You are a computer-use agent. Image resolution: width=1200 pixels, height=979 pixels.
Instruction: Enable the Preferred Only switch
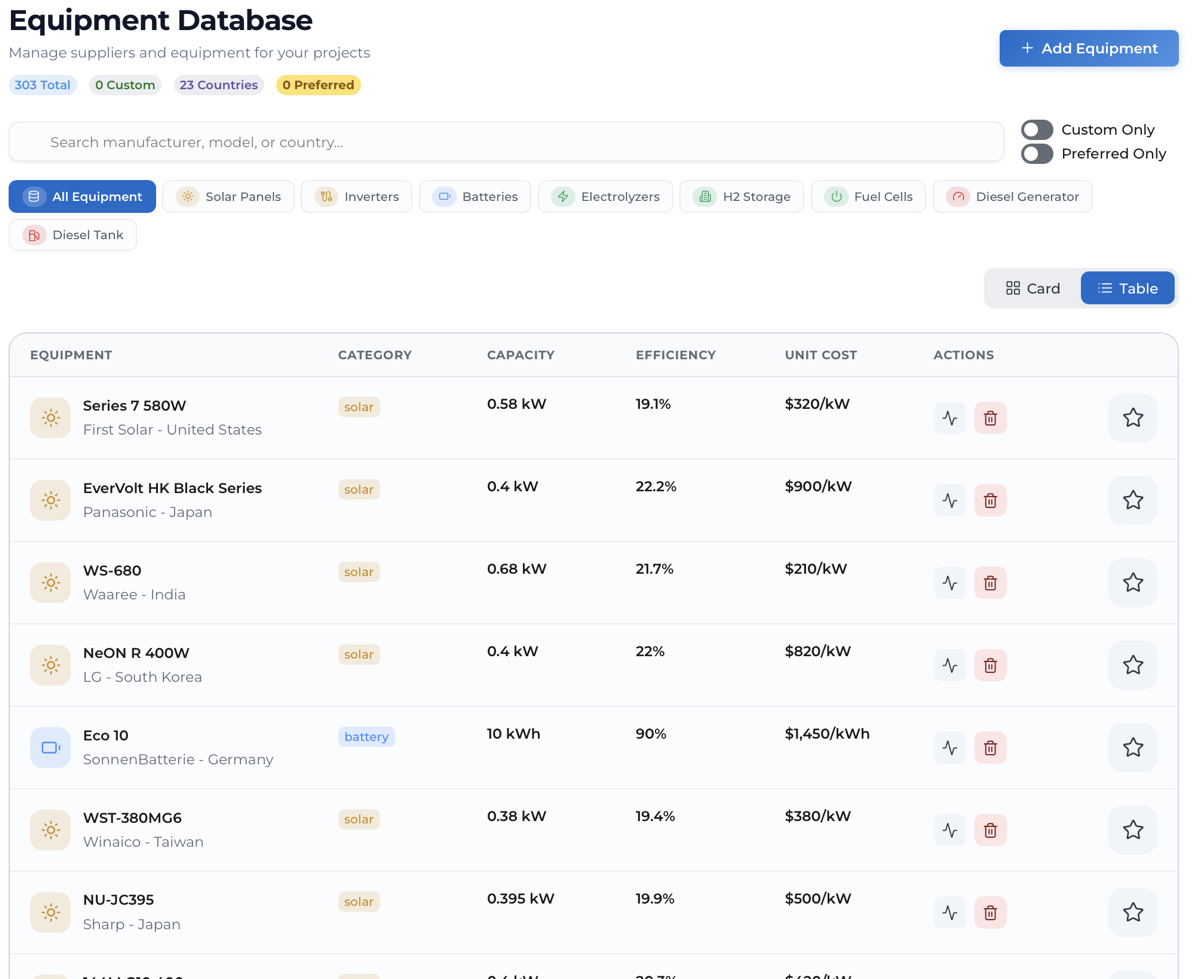1037,154
